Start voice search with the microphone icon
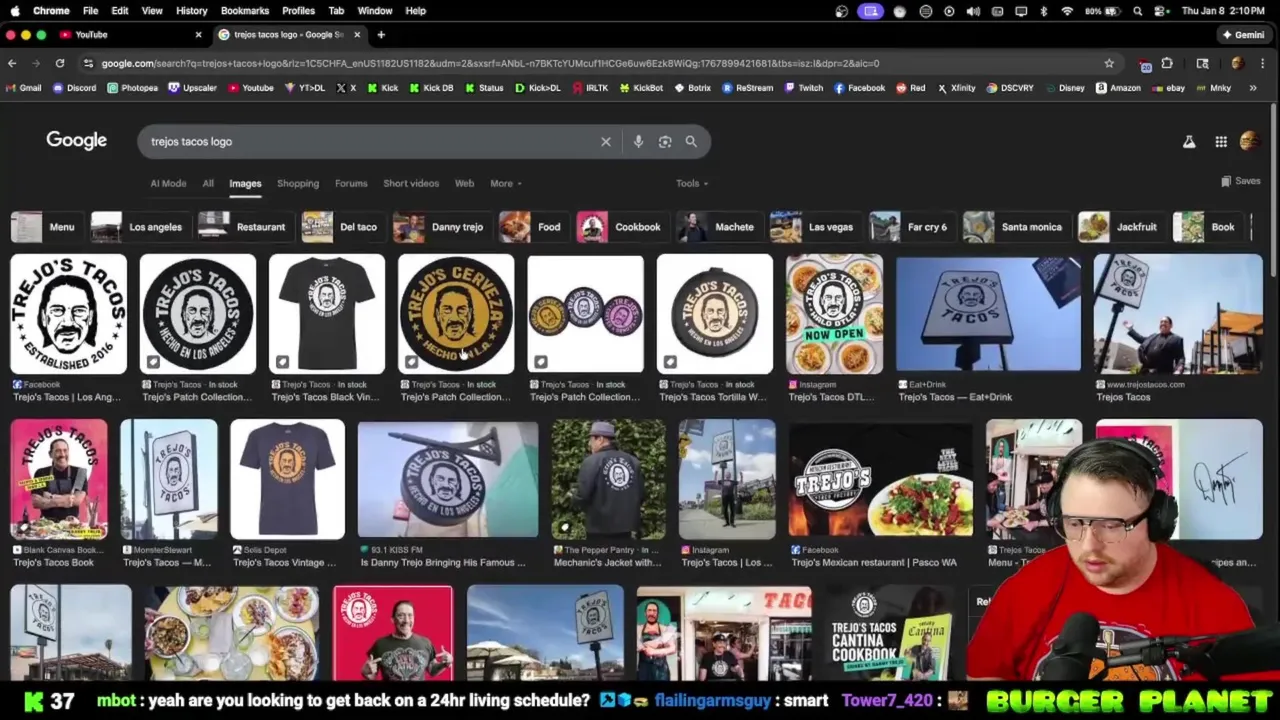1280x720 pixels. 638,142
